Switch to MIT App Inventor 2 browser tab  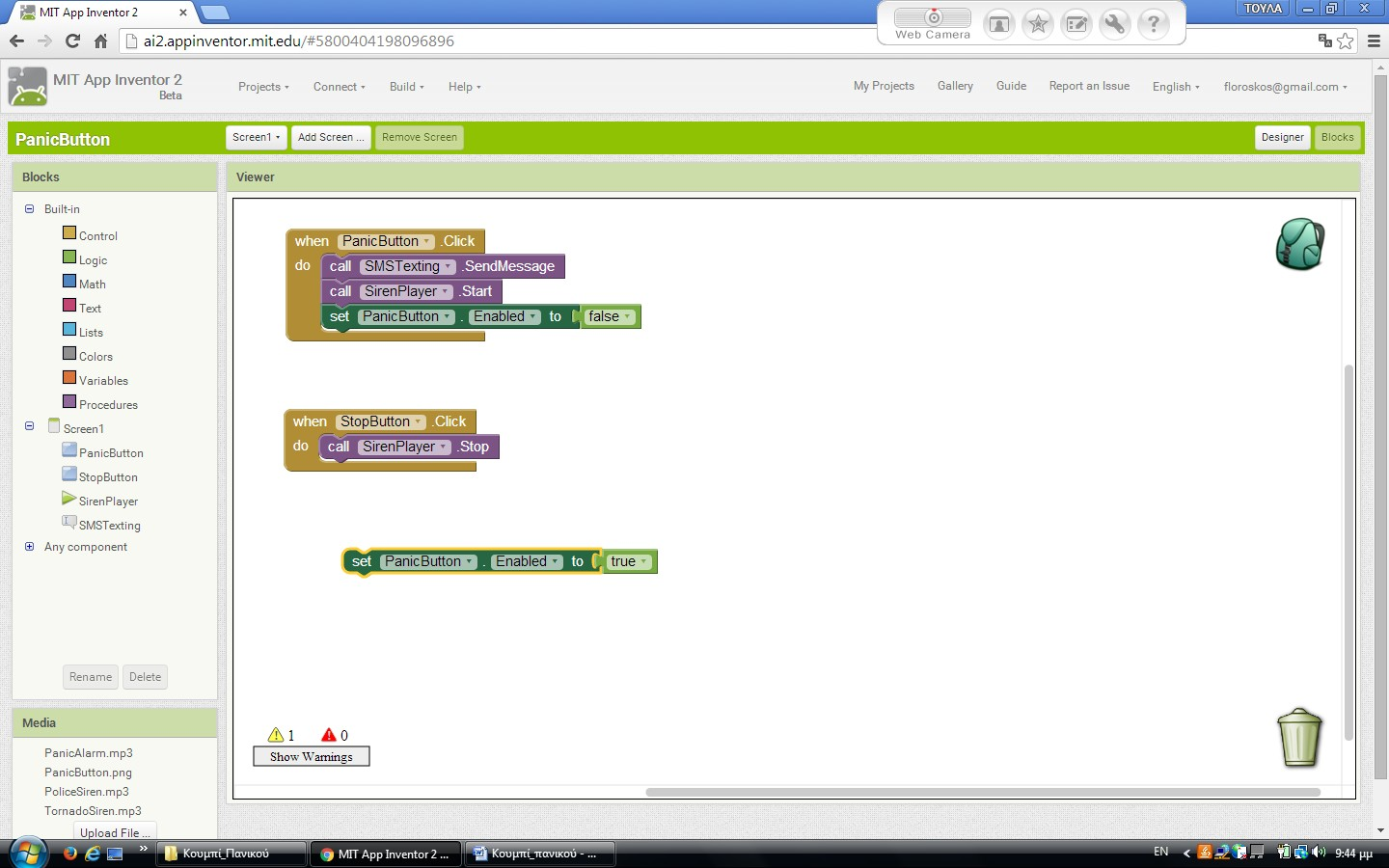point(104,13)
